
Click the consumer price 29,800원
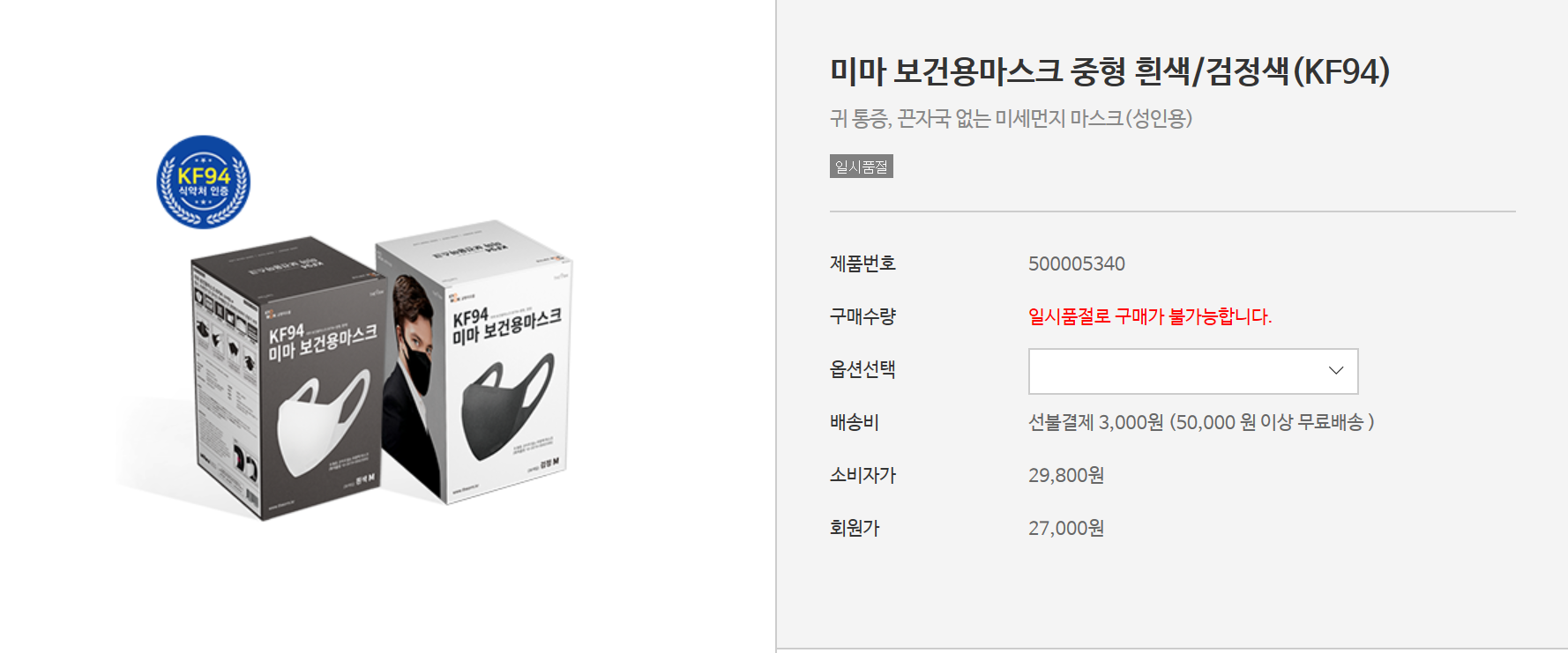(x=1066, y=475)
